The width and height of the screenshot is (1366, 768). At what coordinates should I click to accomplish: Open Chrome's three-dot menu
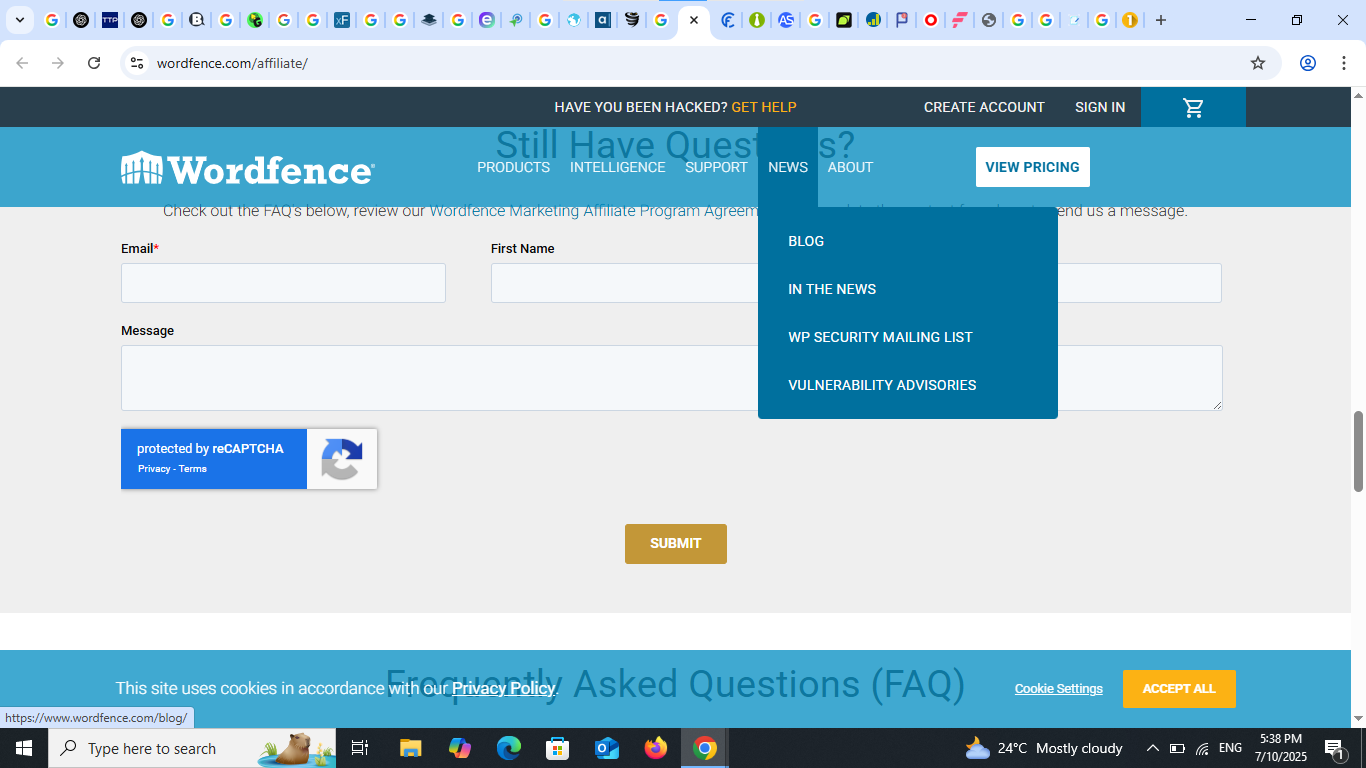1344,63
